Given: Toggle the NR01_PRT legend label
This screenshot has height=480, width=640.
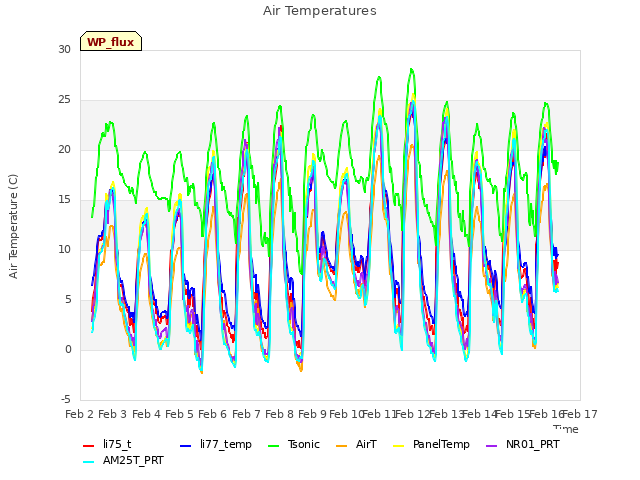Looking at the screenshot, I should point(533,444).
